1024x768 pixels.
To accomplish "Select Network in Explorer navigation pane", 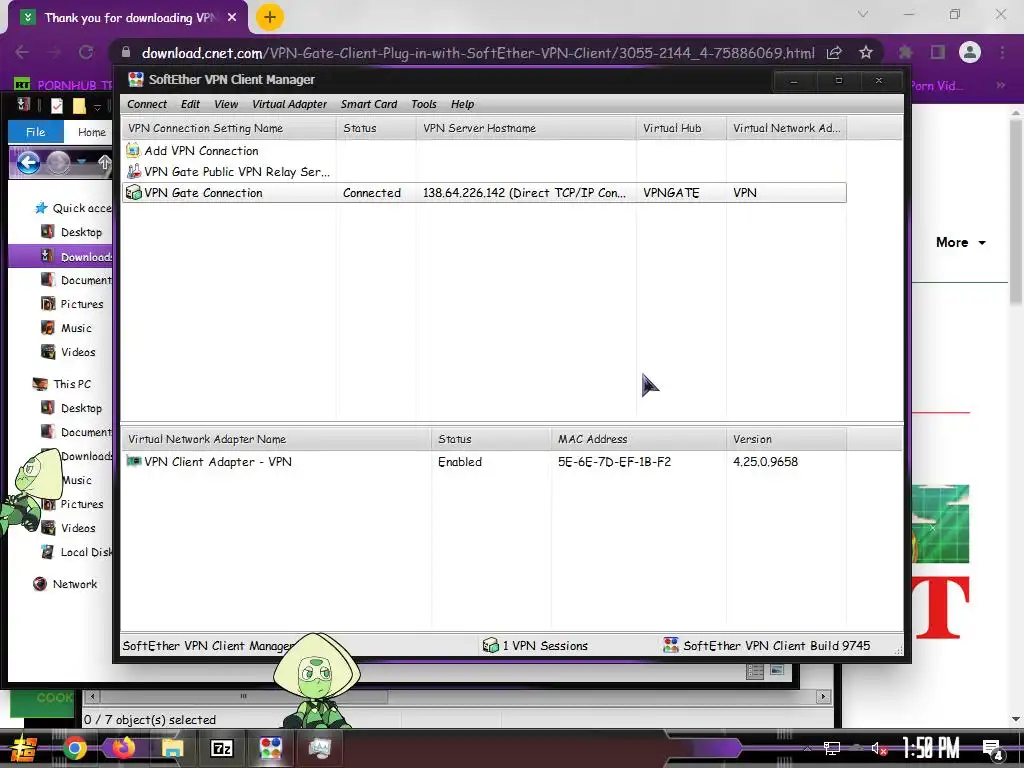I will point(74,584).
